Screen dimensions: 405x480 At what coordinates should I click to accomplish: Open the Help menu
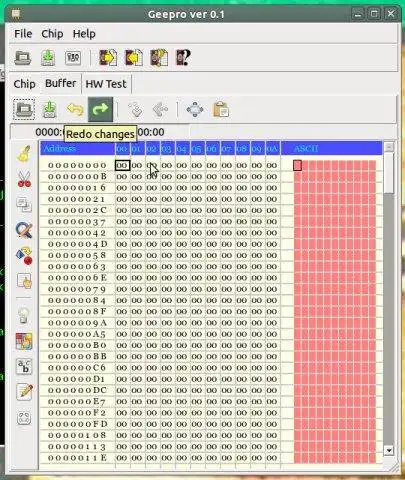pos(84,34)
